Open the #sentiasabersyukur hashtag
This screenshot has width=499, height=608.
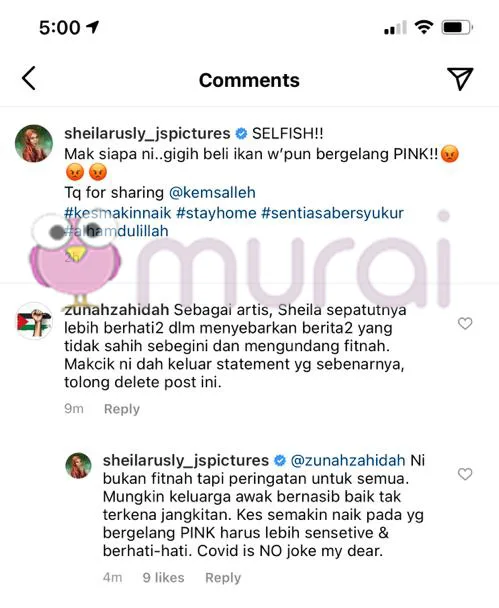(x=332, y=213)
